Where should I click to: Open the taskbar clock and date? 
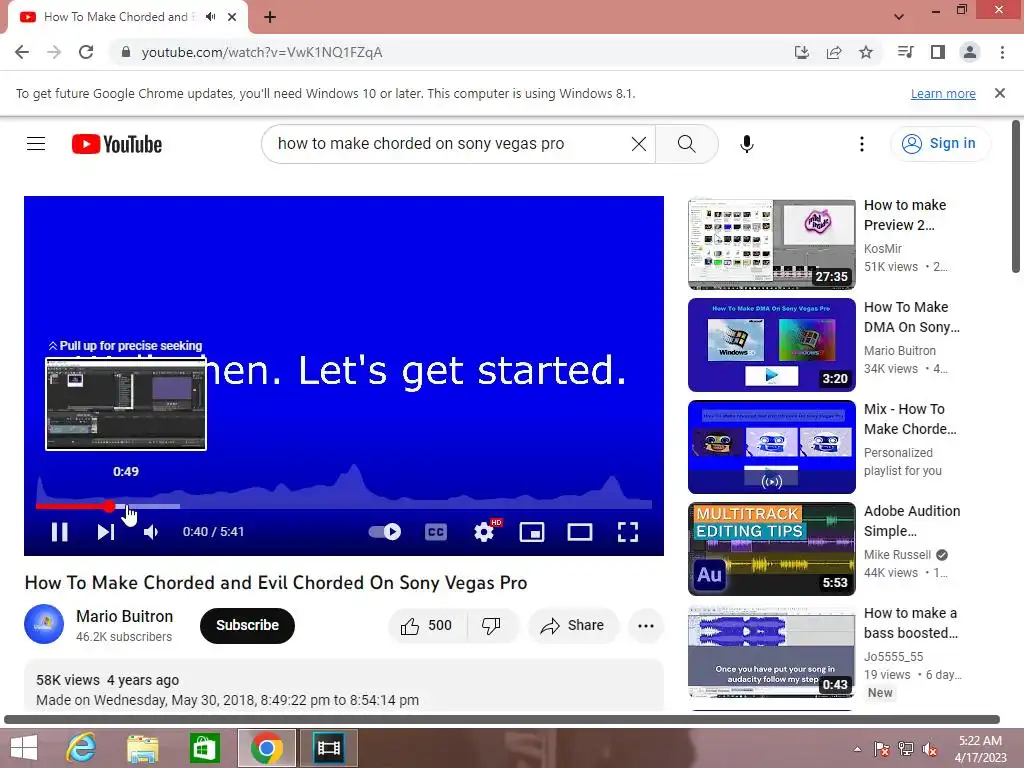pyautogui.click(x=980, y=749)
